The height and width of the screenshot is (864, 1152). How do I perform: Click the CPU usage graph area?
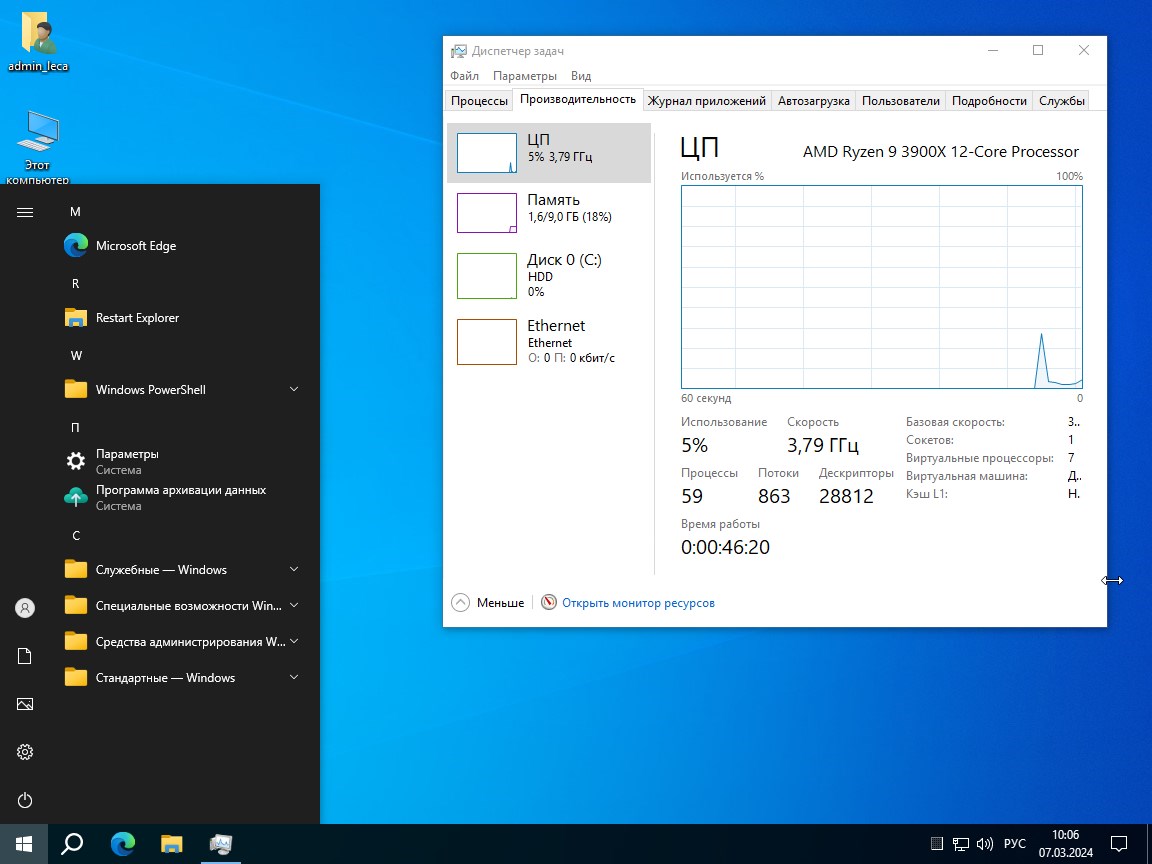(880, 287)
